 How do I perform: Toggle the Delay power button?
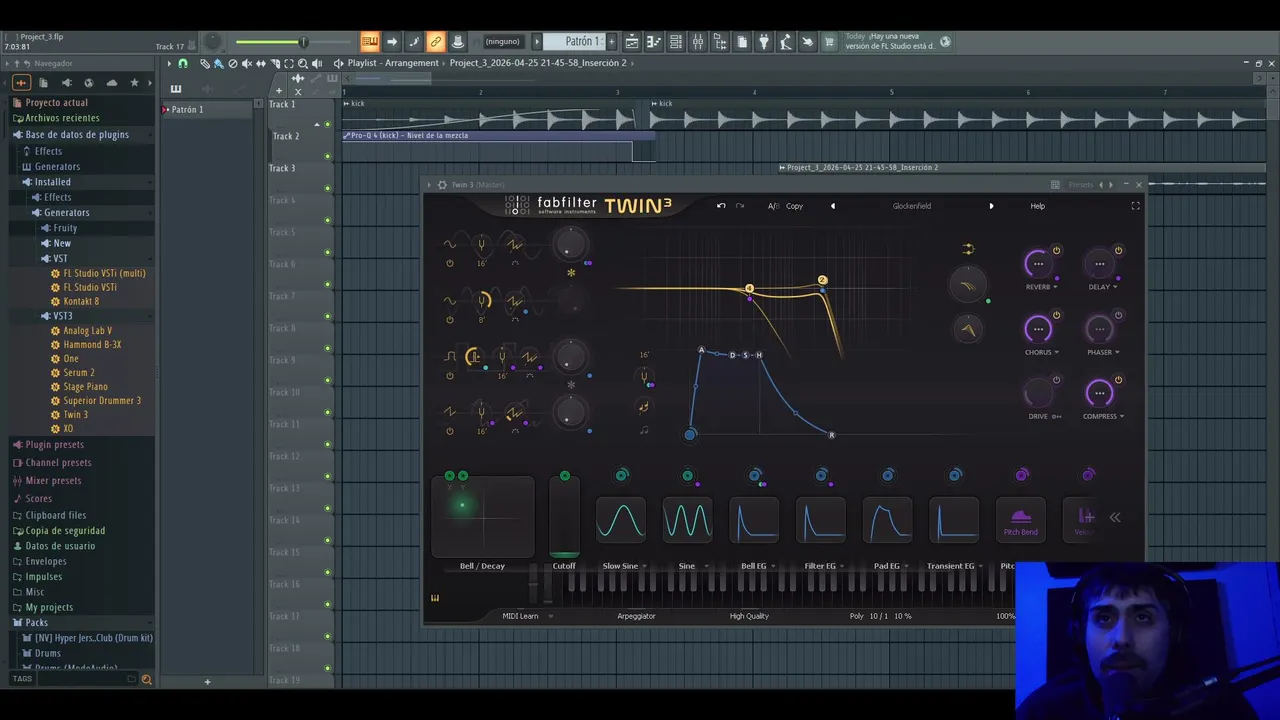pos(1118,251)
